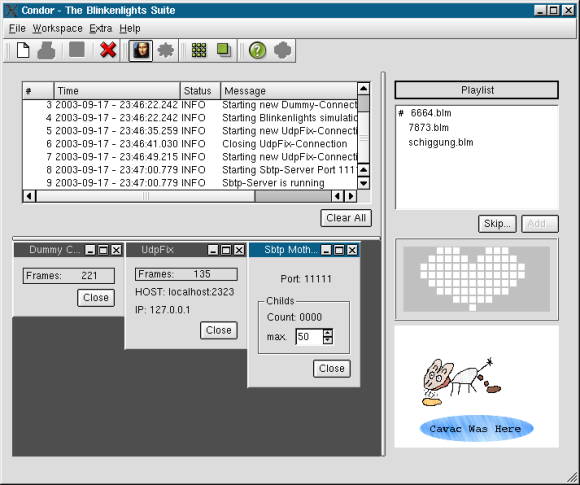Click the Frames 135 field in UdpFix window
Screen dimensions: 580x485
pyautogui.click(x=186, y=274)
